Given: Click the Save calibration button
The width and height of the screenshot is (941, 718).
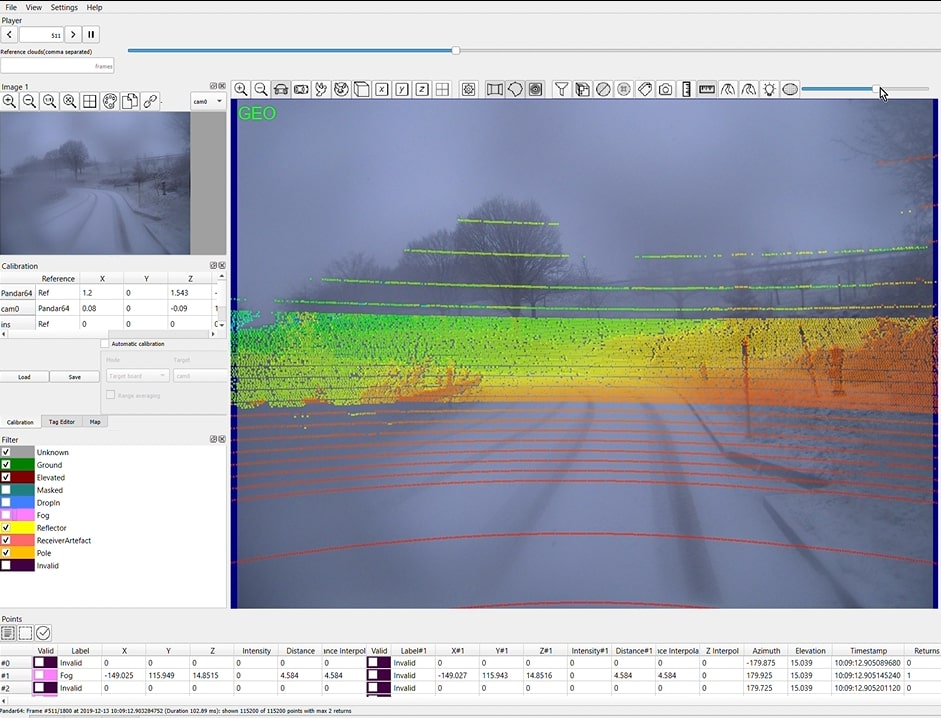Looking at the screenshot, I should pos(74,377).
